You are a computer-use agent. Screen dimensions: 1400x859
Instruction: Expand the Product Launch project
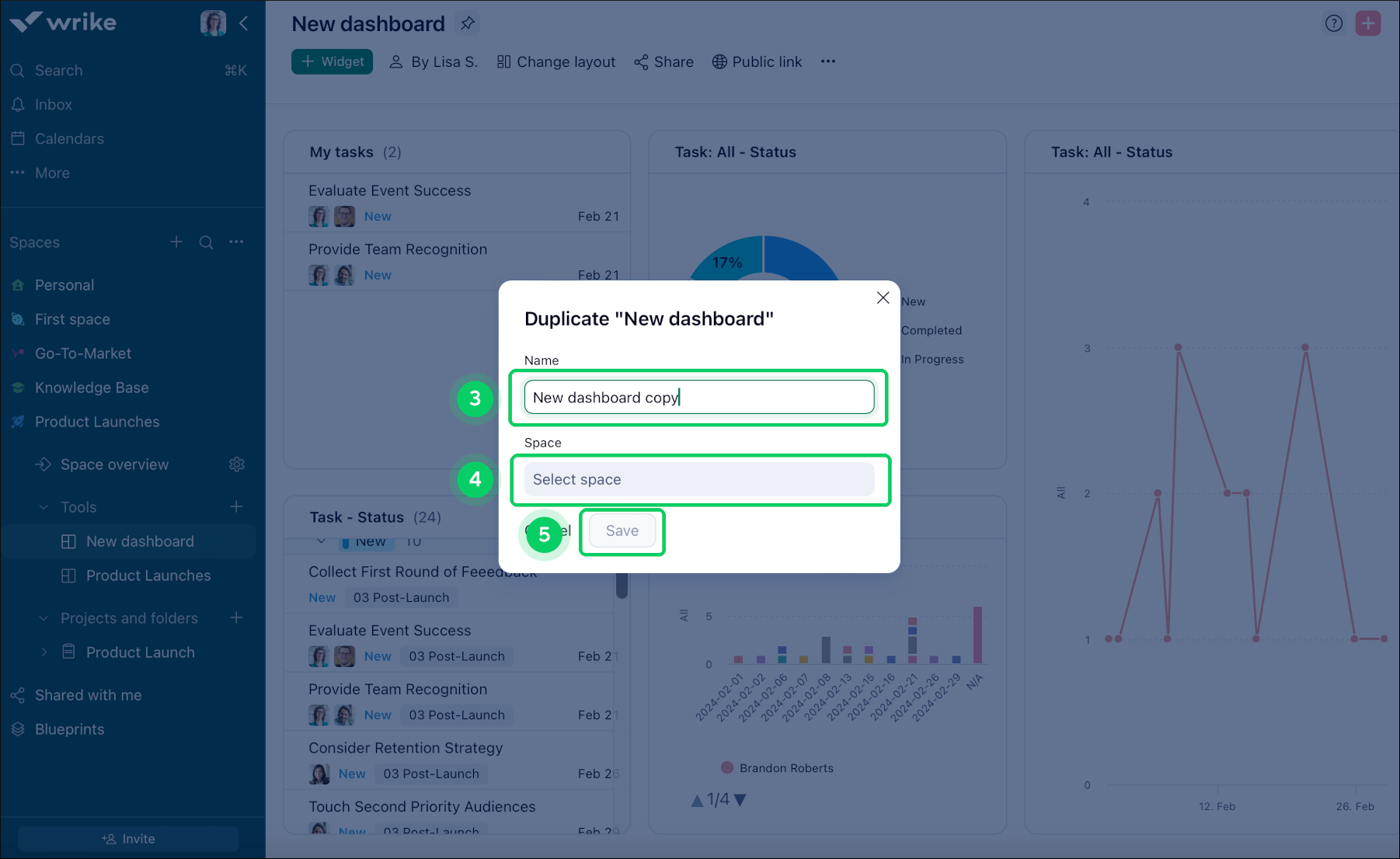point(44,652)
